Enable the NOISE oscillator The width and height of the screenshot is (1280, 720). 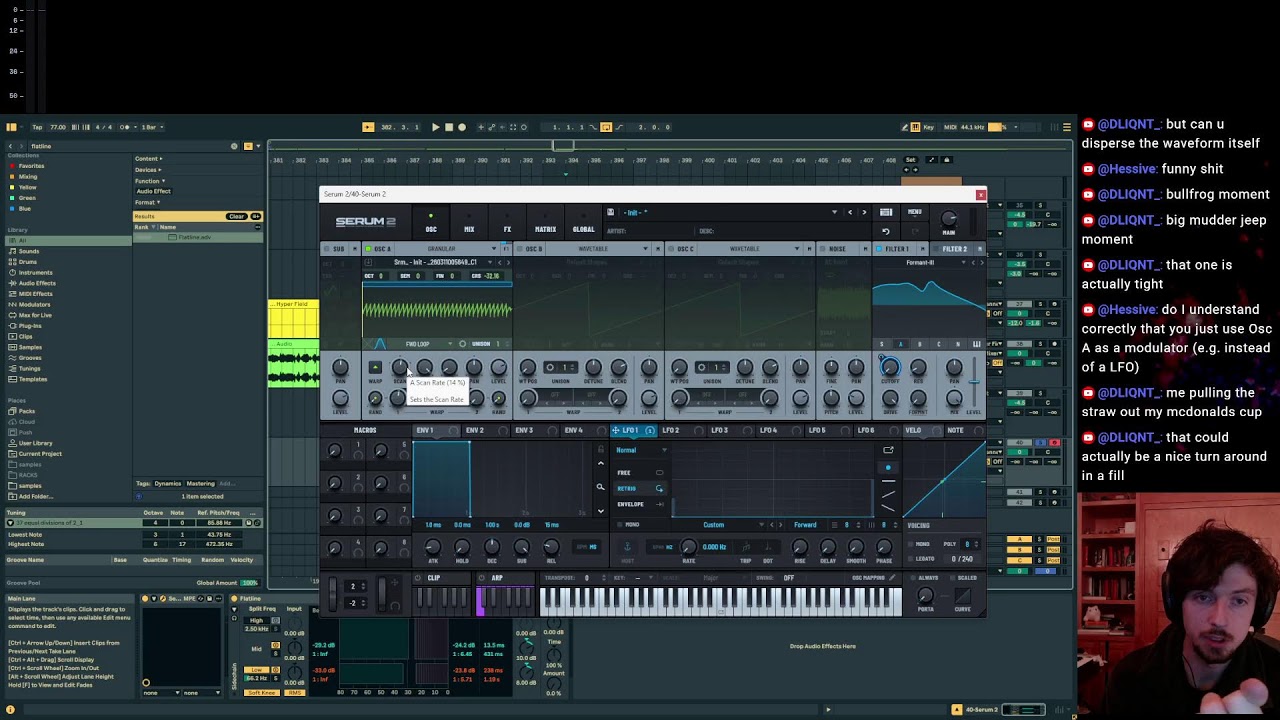coord(822,249)
